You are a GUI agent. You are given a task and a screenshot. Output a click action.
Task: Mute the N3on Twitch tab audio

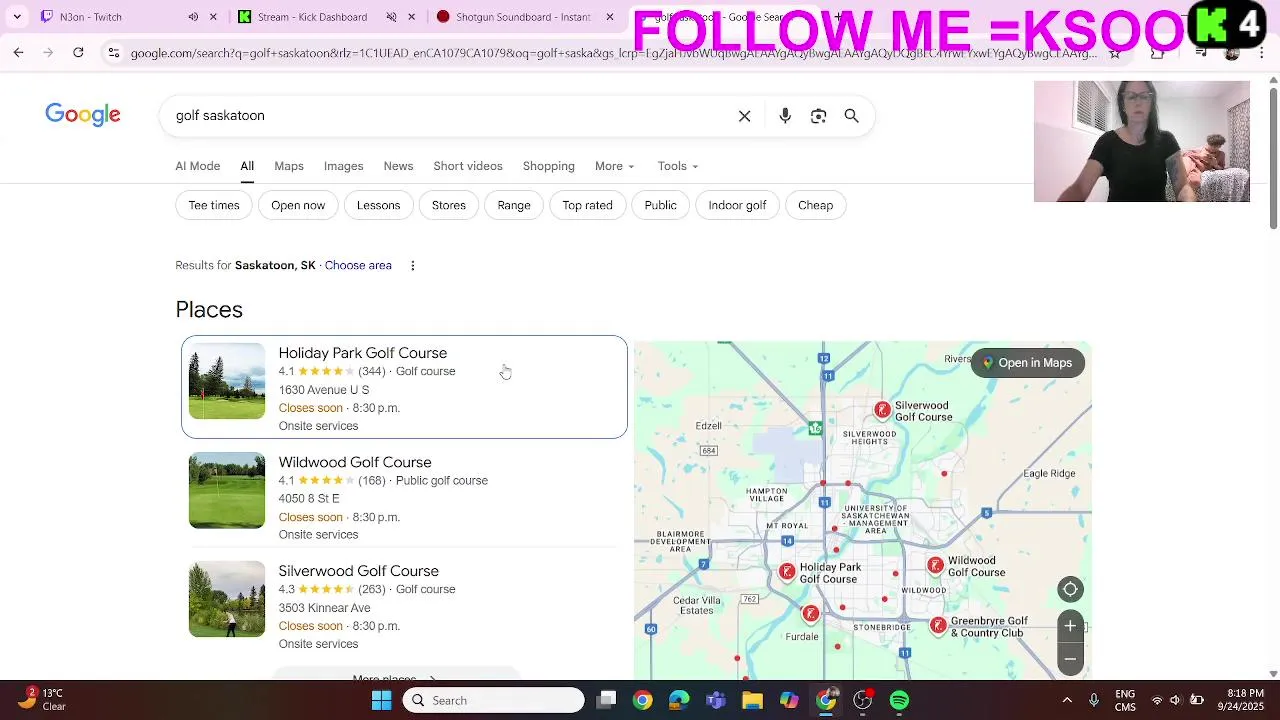point(193,17)
